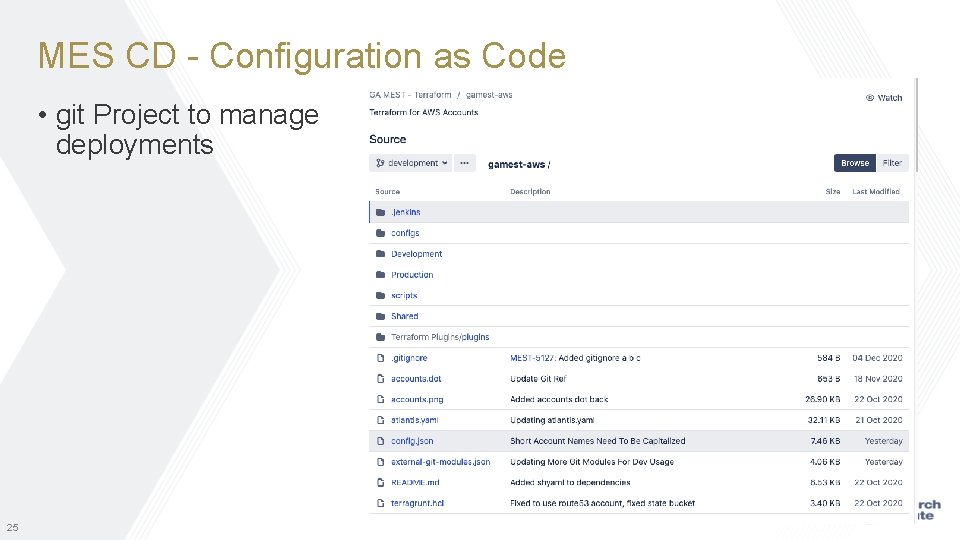Click the gamest-aws breadcrumb link
The width and height of the screenshot is (960, 540).
(489, 95)
